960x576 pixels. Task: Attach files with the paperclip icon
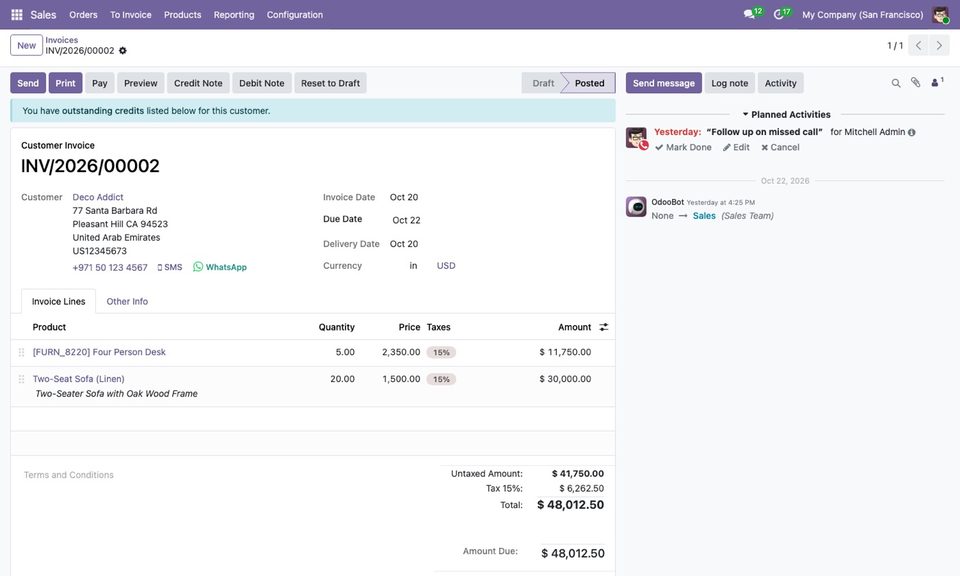915,83
